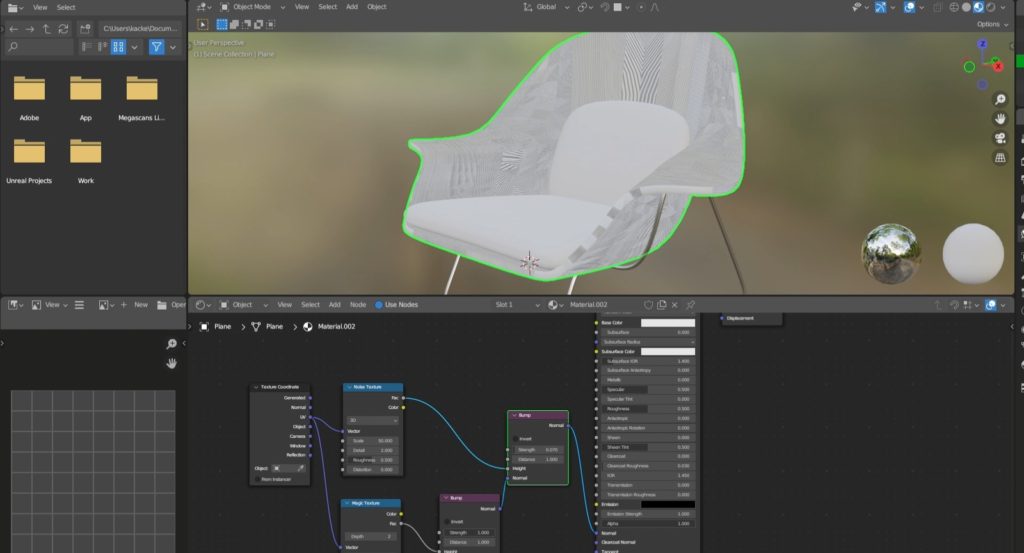Click the viewport pan hand icon

click(999, 119)
